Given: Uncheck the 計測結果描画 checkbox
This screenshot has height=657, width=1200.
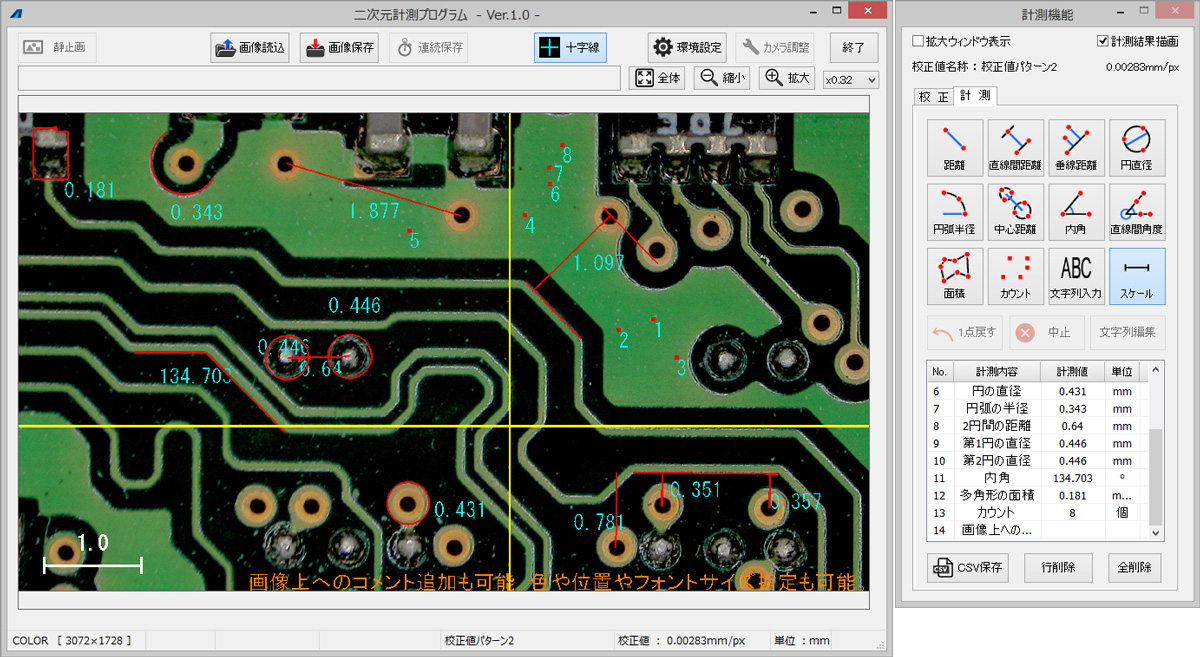Looking at the screenshot, I should coord(1103,42).
